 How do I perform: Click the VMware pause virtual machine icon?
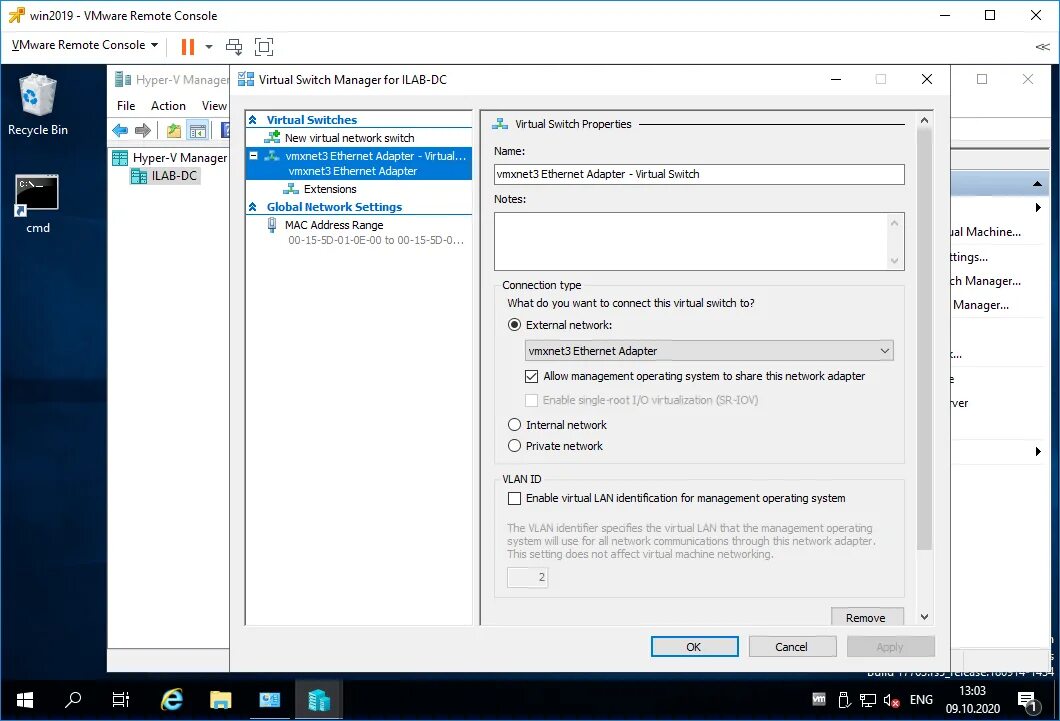188,47
